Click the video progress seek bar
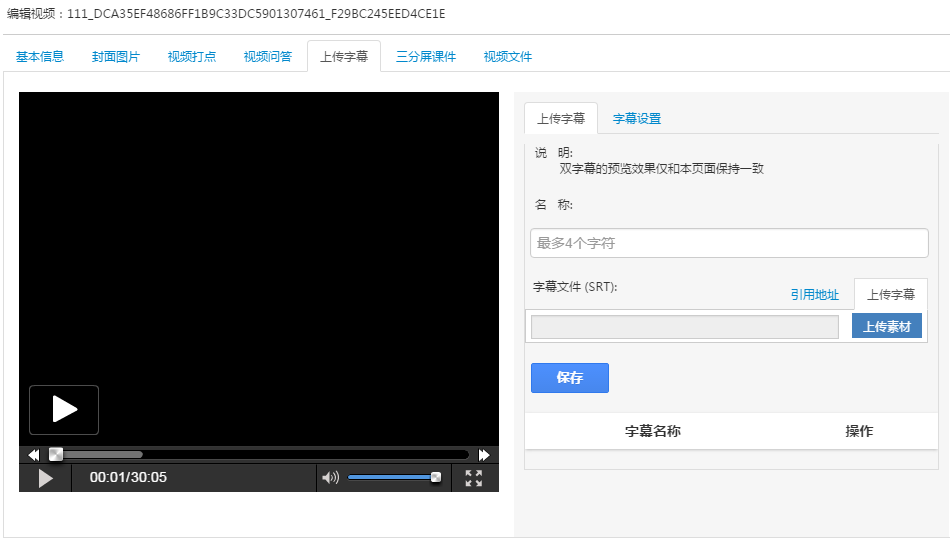Image resolution: width=950 pixels, height=552 pixels. [259, 454]
